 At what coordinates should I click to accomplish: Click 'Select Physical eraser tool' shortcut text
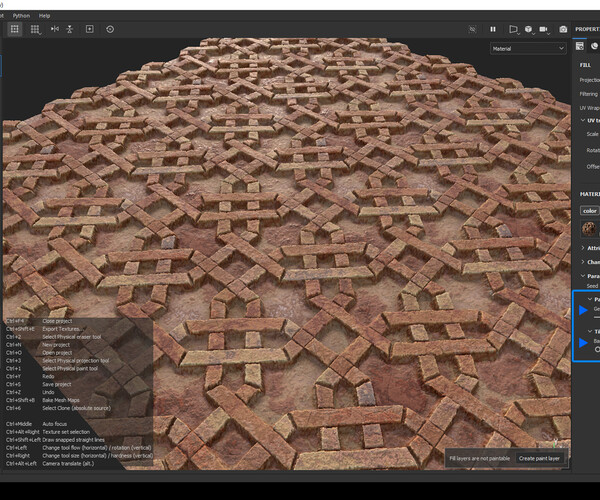pos(72,337)
